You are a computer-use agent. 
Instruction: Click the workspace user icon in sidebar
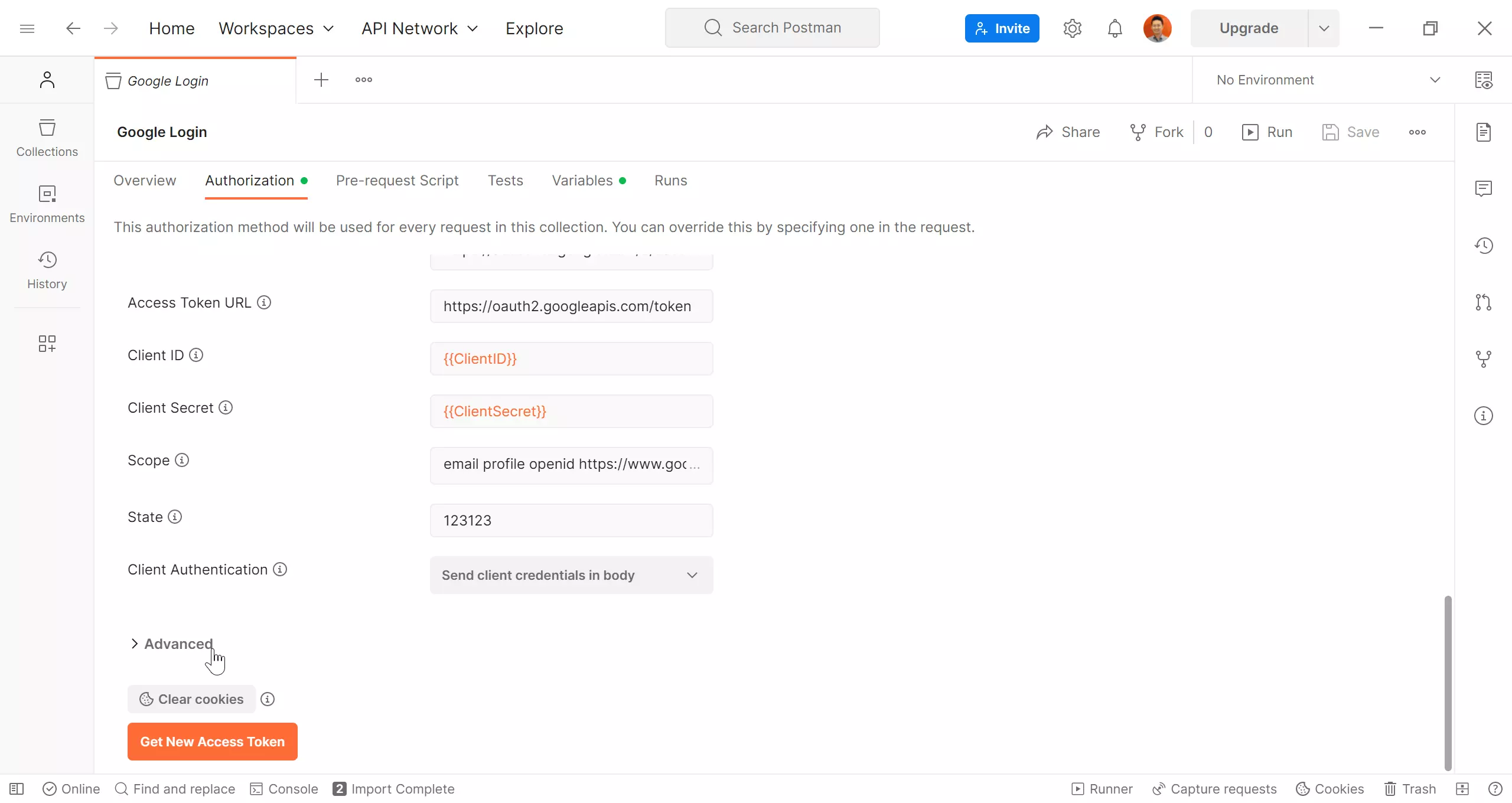point(47,80)
